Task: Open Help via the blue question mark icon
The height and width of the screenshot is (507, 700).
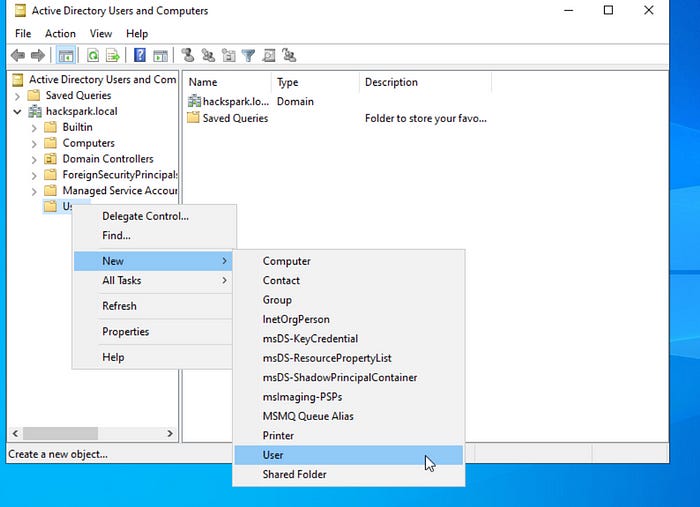Action: point(140,56)
